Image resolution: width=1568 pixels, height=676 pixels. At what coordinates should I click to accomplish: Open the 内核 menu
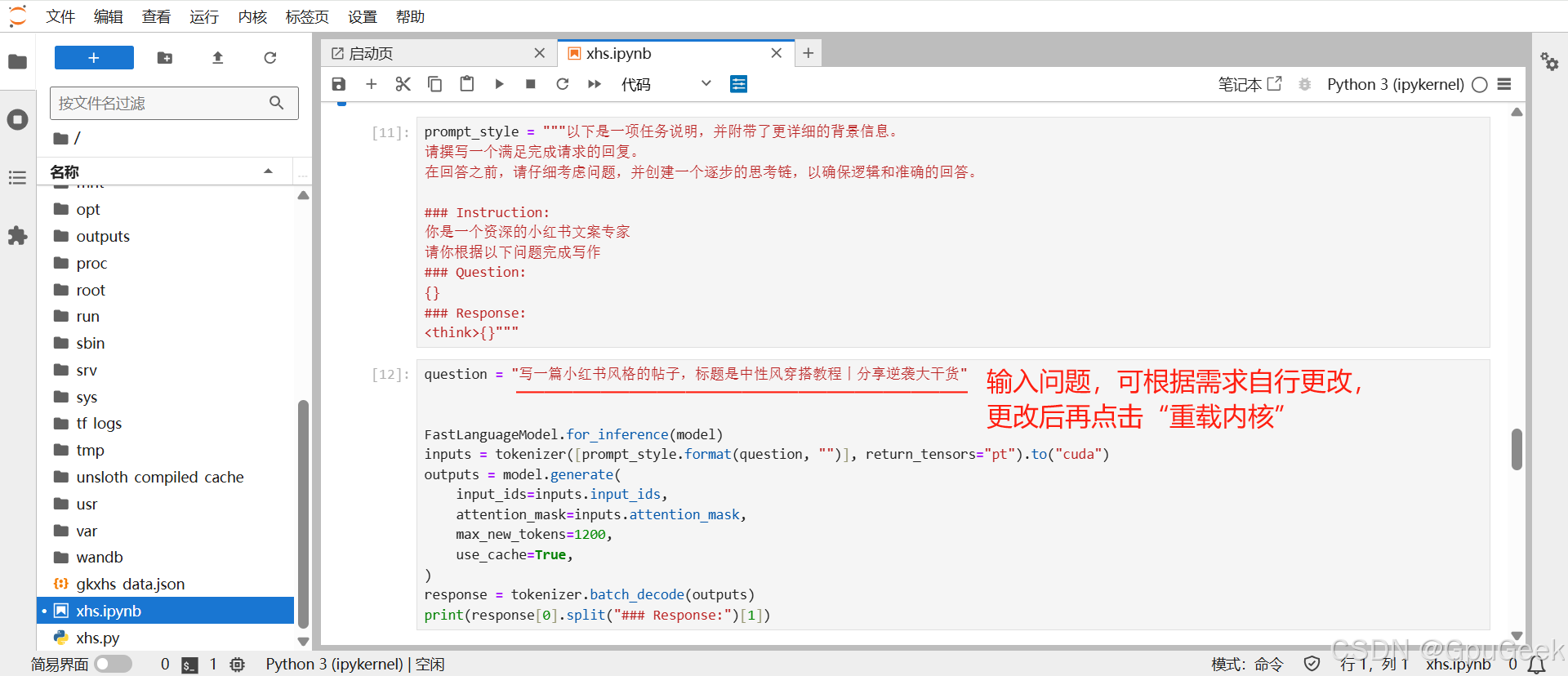pos(252,16)
